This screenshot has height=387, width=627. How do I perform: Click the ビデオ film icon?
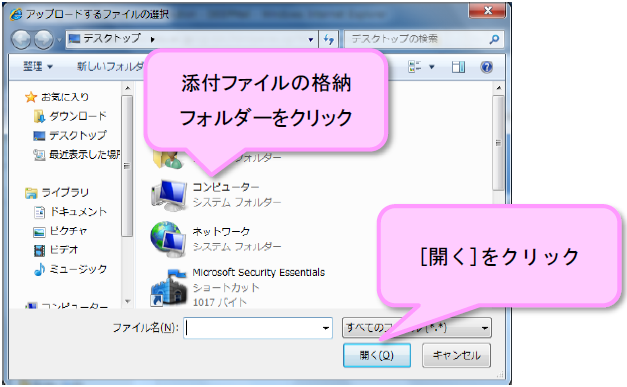(39, 250)
